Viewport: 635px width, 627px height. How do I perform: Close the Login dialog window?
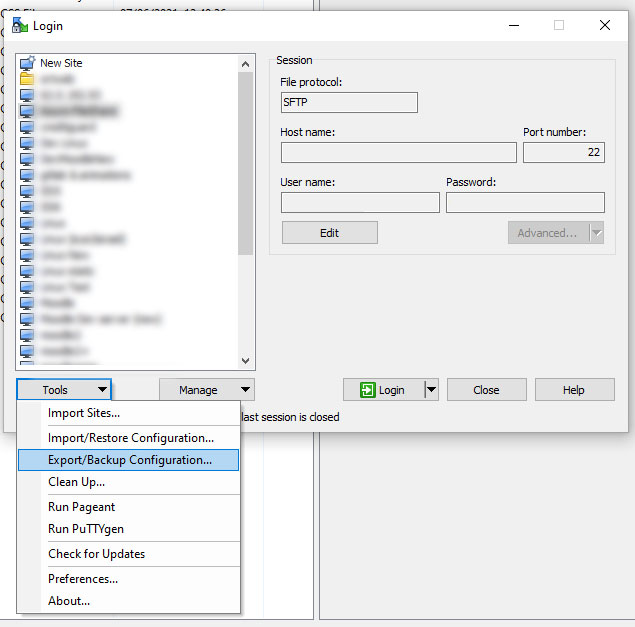[x=605, y=25]
